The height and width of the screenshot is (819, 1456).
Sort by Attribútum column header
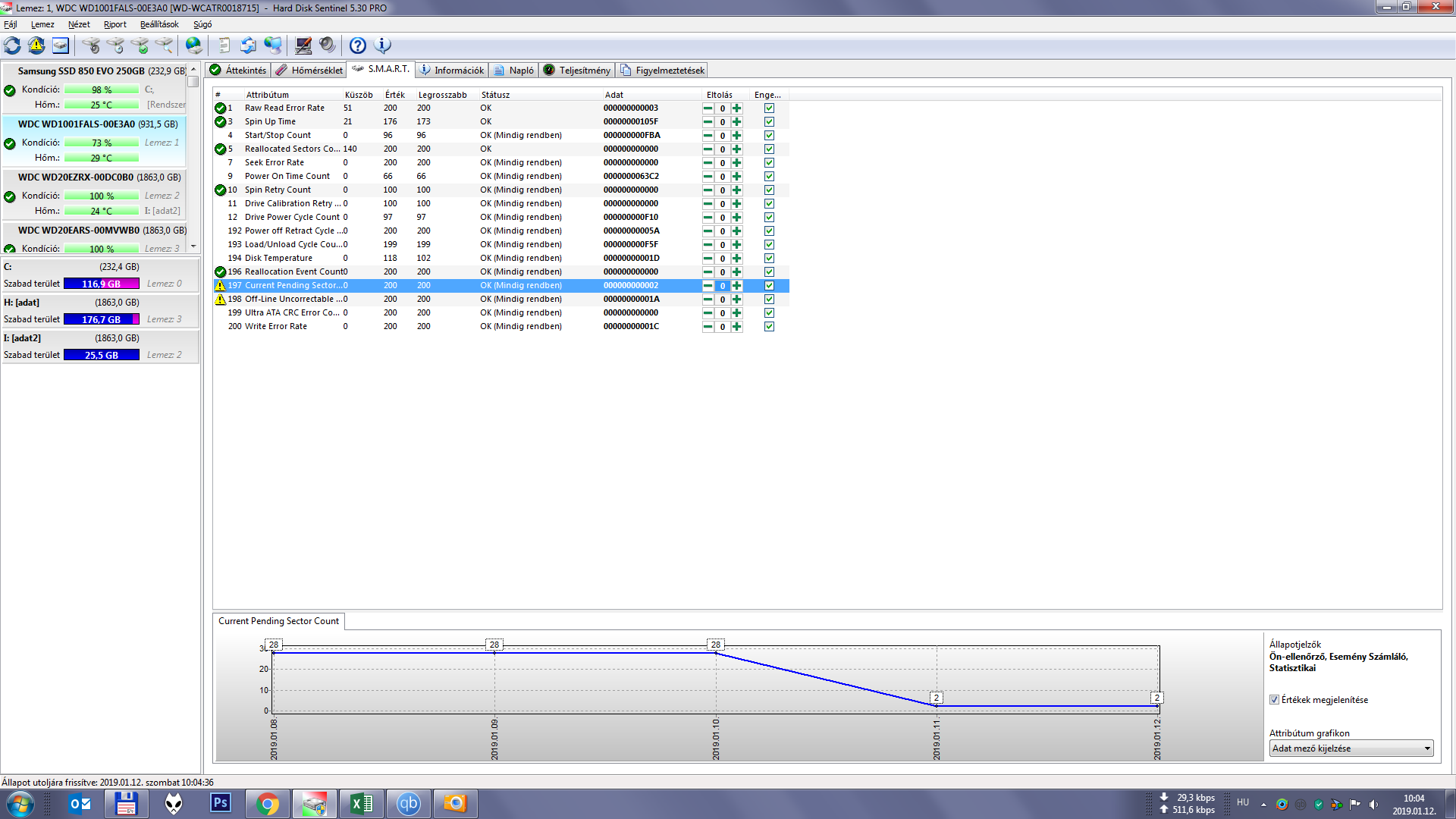267,95
